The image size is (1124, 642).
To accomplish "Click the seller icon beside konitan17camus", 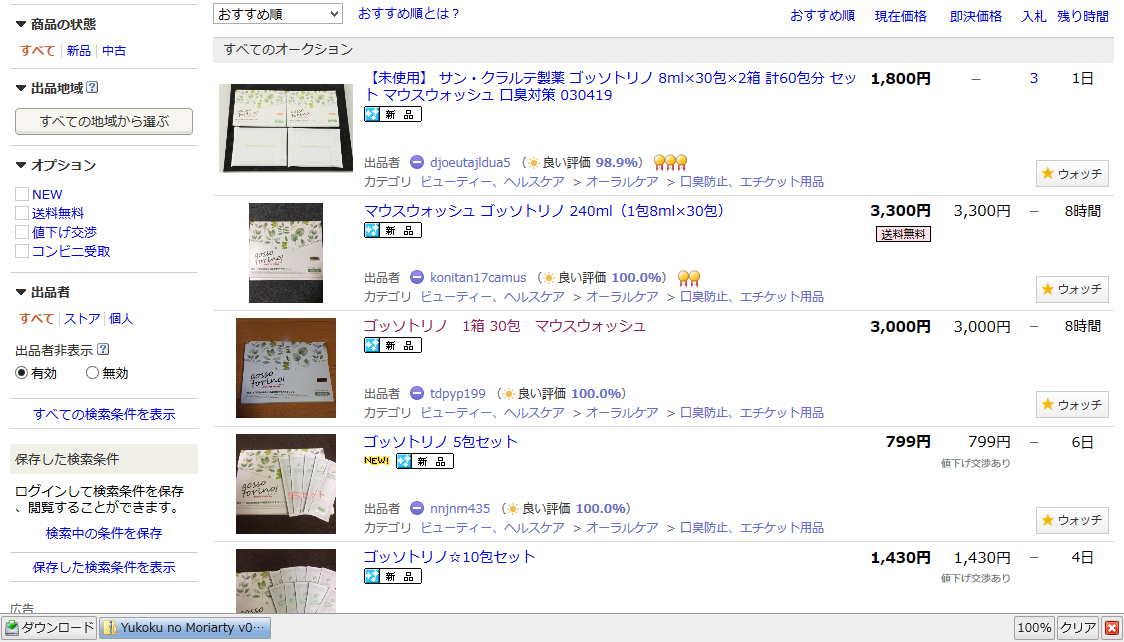I will click(x=417, y=277).
